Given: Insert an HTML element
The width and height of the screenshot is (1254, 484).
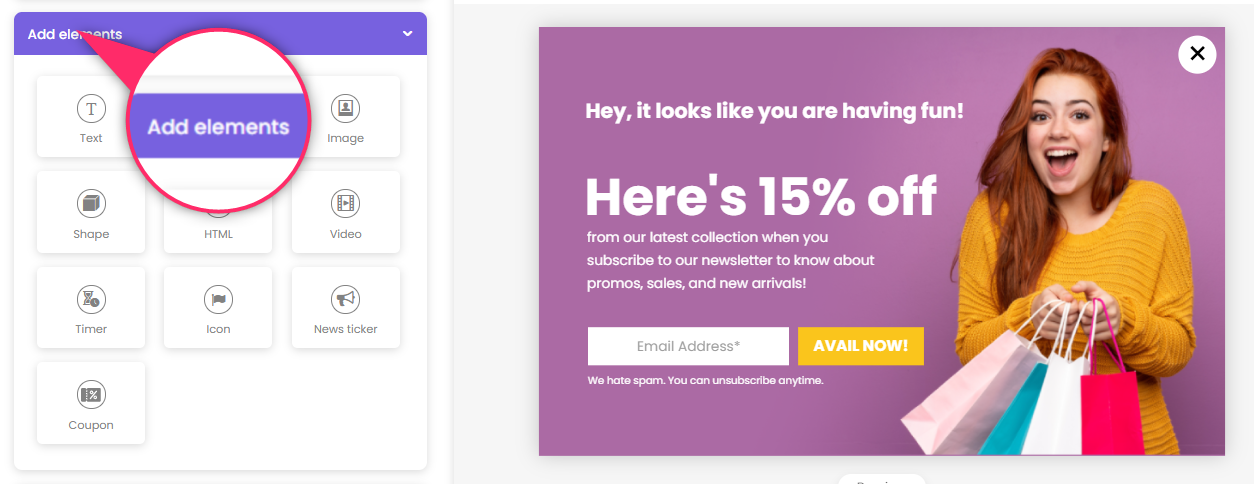Looking at the screenshot, I should 218,226.
